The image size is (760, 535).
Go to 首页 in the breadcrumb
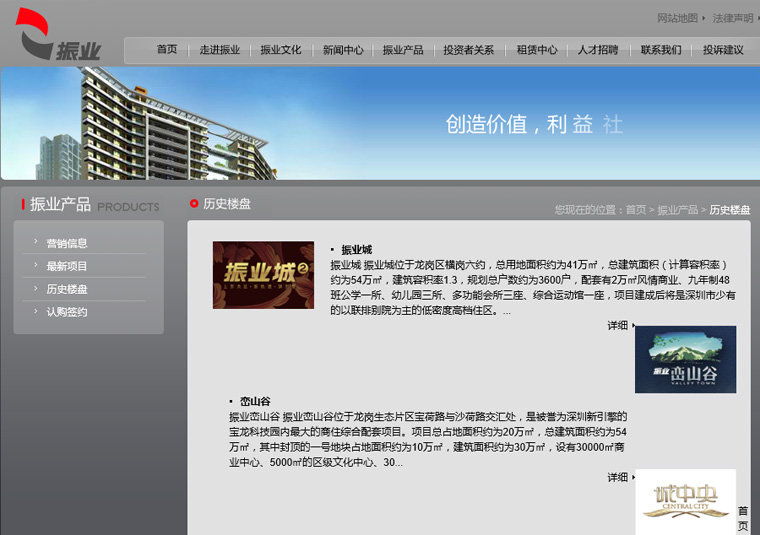[635, 209]
